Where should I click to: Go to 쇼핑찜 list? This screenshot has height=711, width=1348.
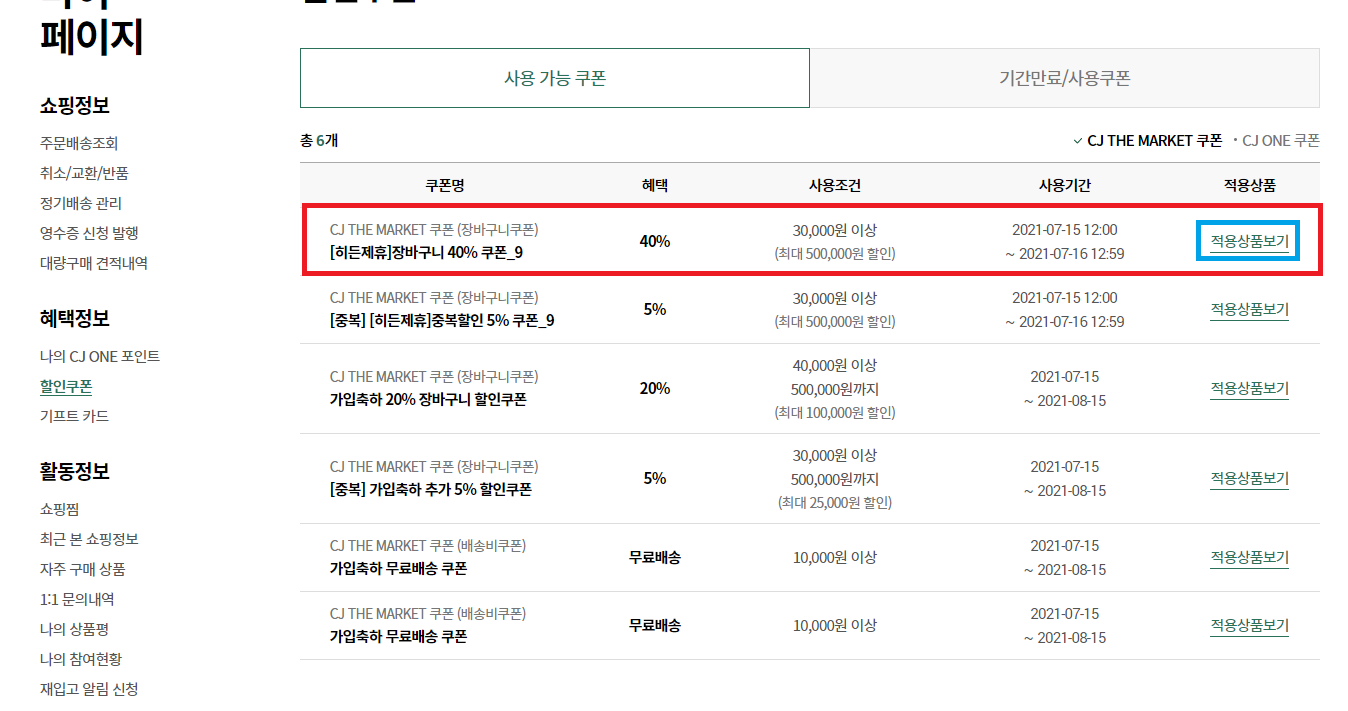click(x=59, y=510)
